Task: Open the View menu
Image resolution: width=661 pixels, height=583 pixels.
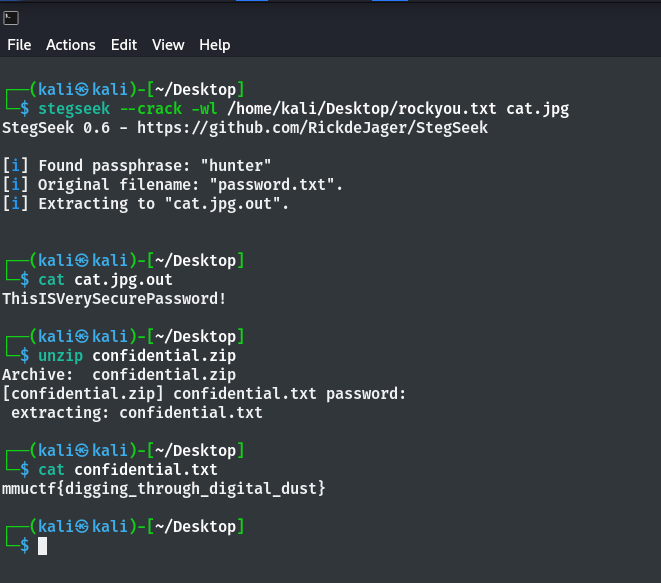Action: pyautogui.click(x=168, y=45)
